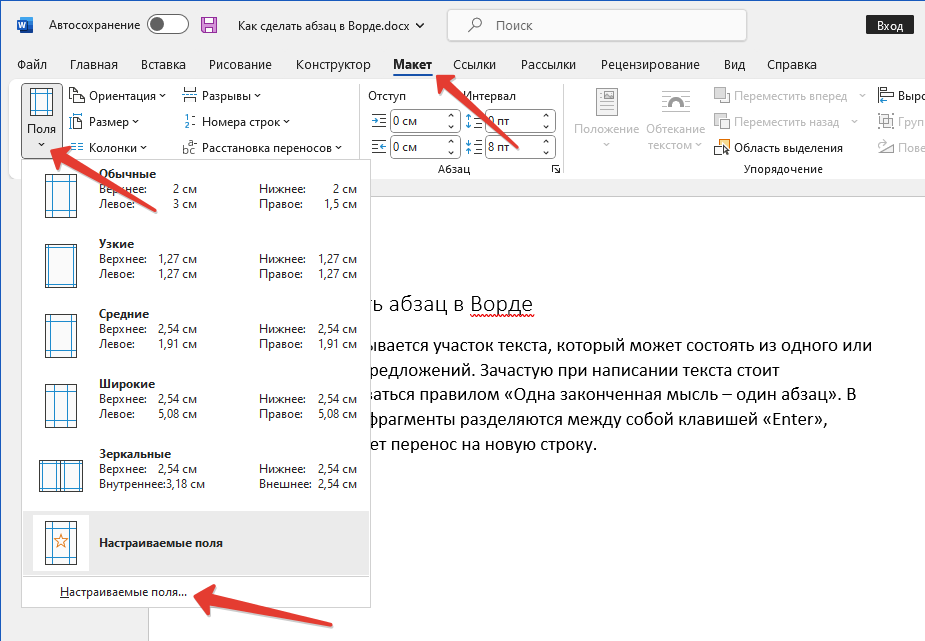Select the Узкие margins preset

click(198, 259)
